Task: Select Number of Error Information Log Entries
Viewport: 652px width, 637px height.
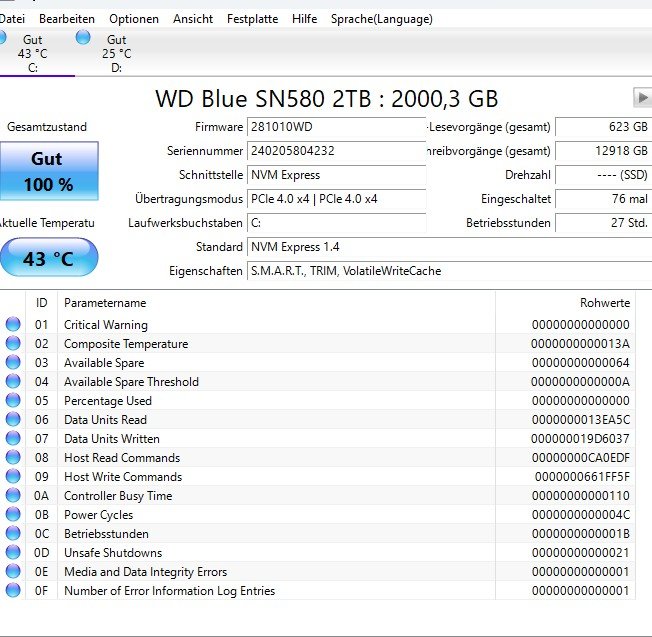Action: point(170,591)
